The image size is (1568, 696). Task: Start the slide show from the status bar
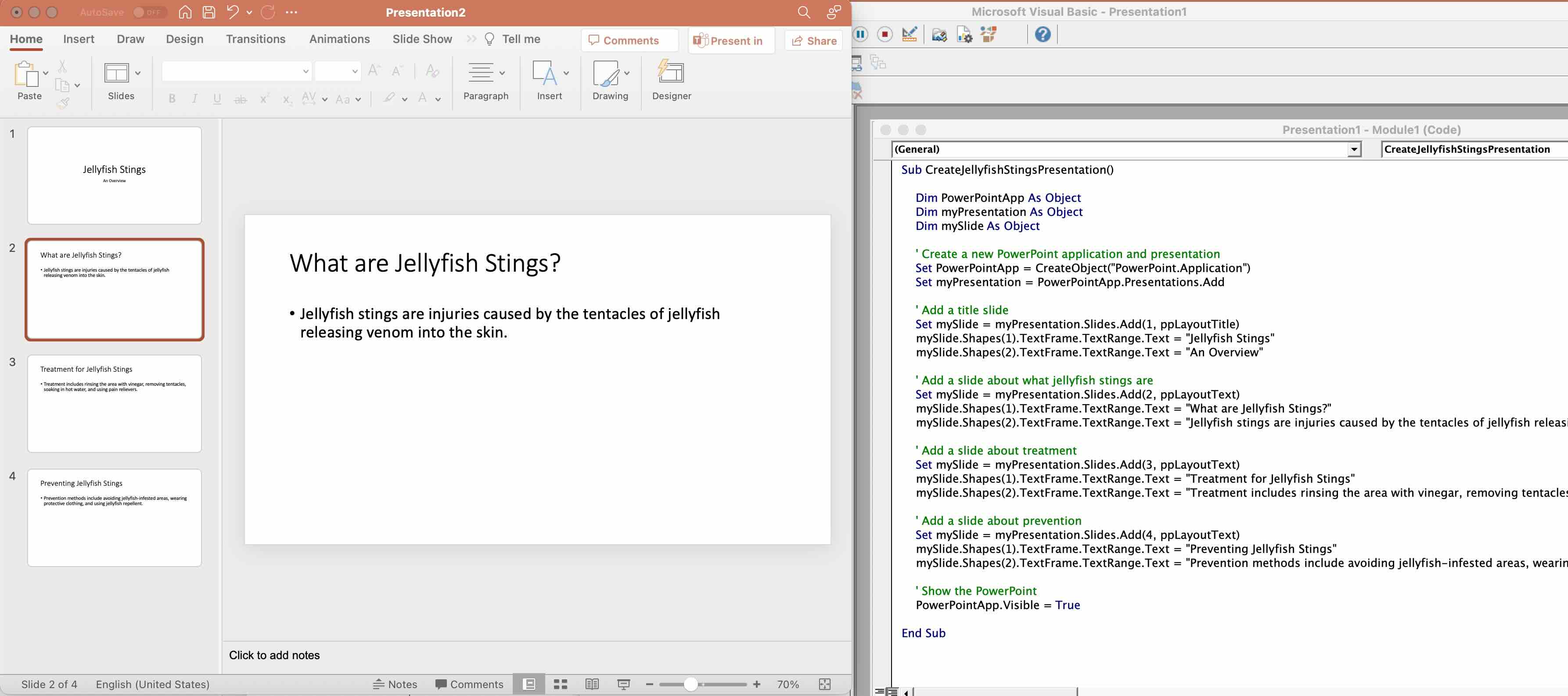tap(623, 684)
